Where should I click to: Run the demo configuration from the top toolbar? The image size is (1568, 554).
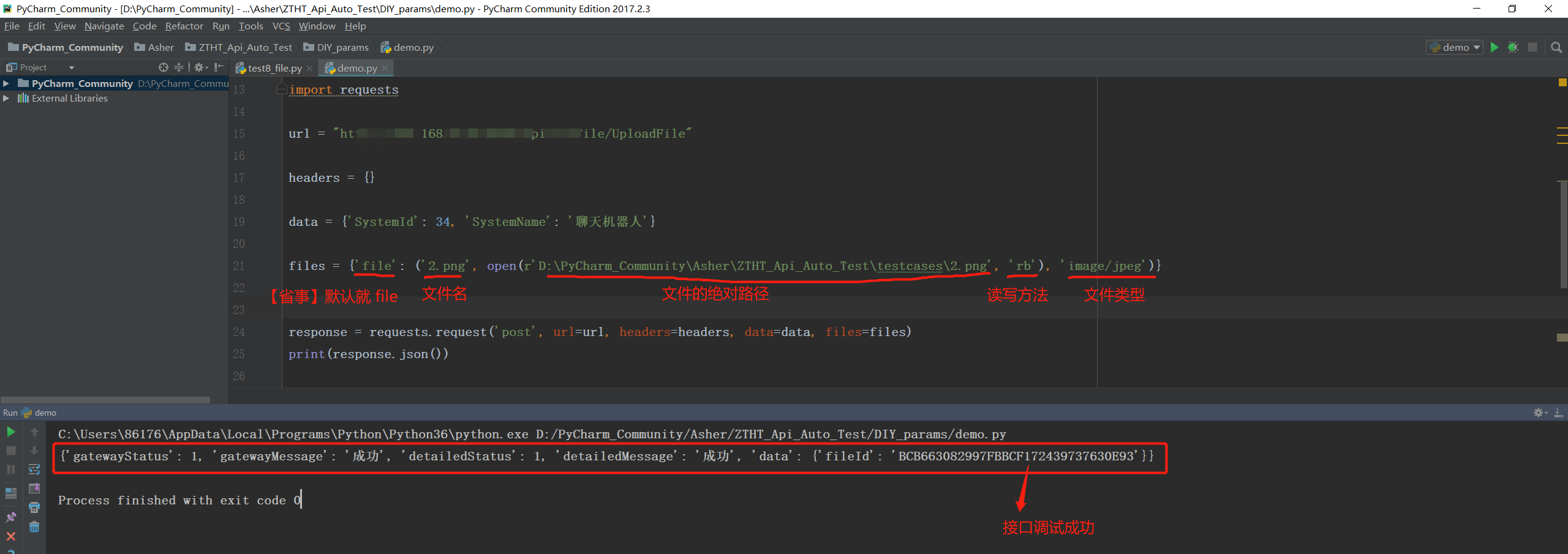coord(1494,47)
